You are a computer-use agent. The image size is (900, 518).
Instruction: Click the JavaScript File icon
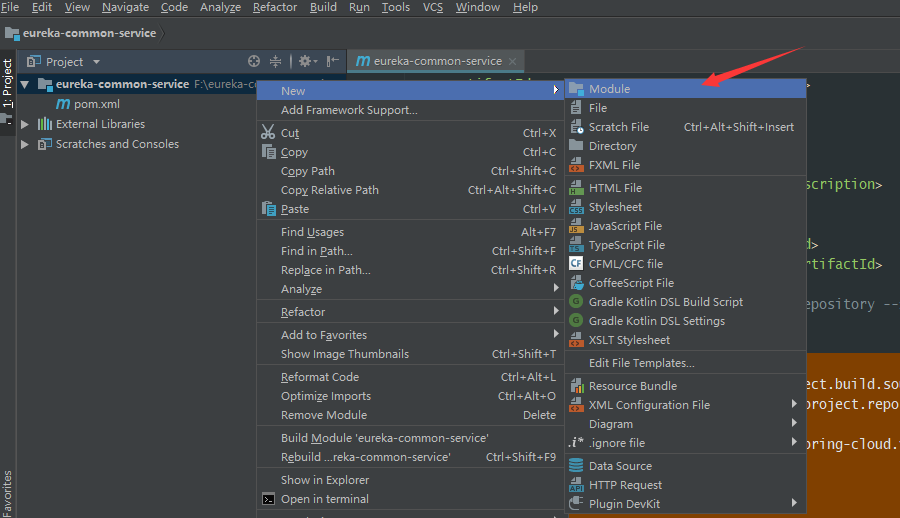coord(576,226)
